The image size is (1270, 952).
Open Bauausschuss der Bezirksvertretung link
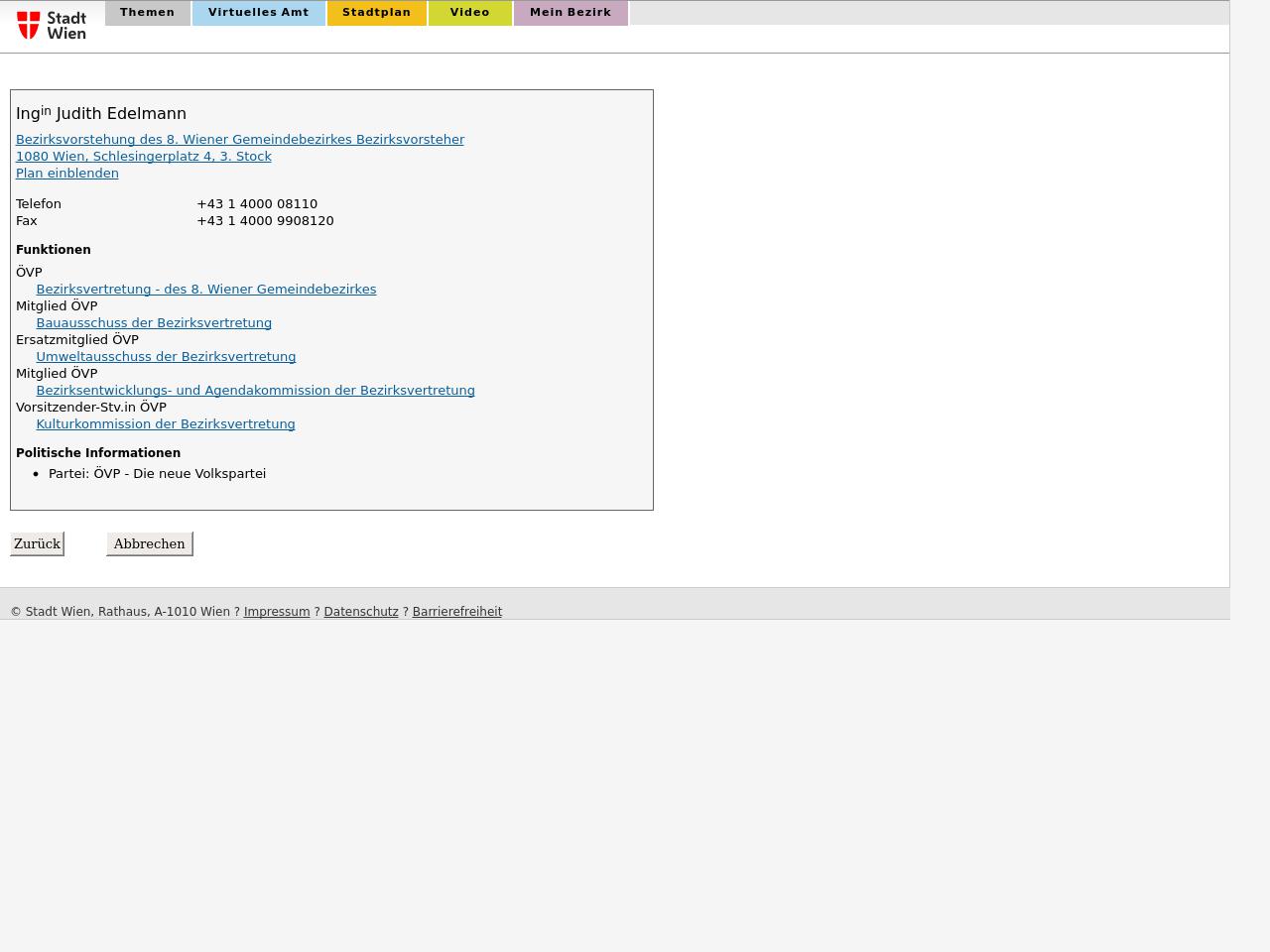coord(153,323)
